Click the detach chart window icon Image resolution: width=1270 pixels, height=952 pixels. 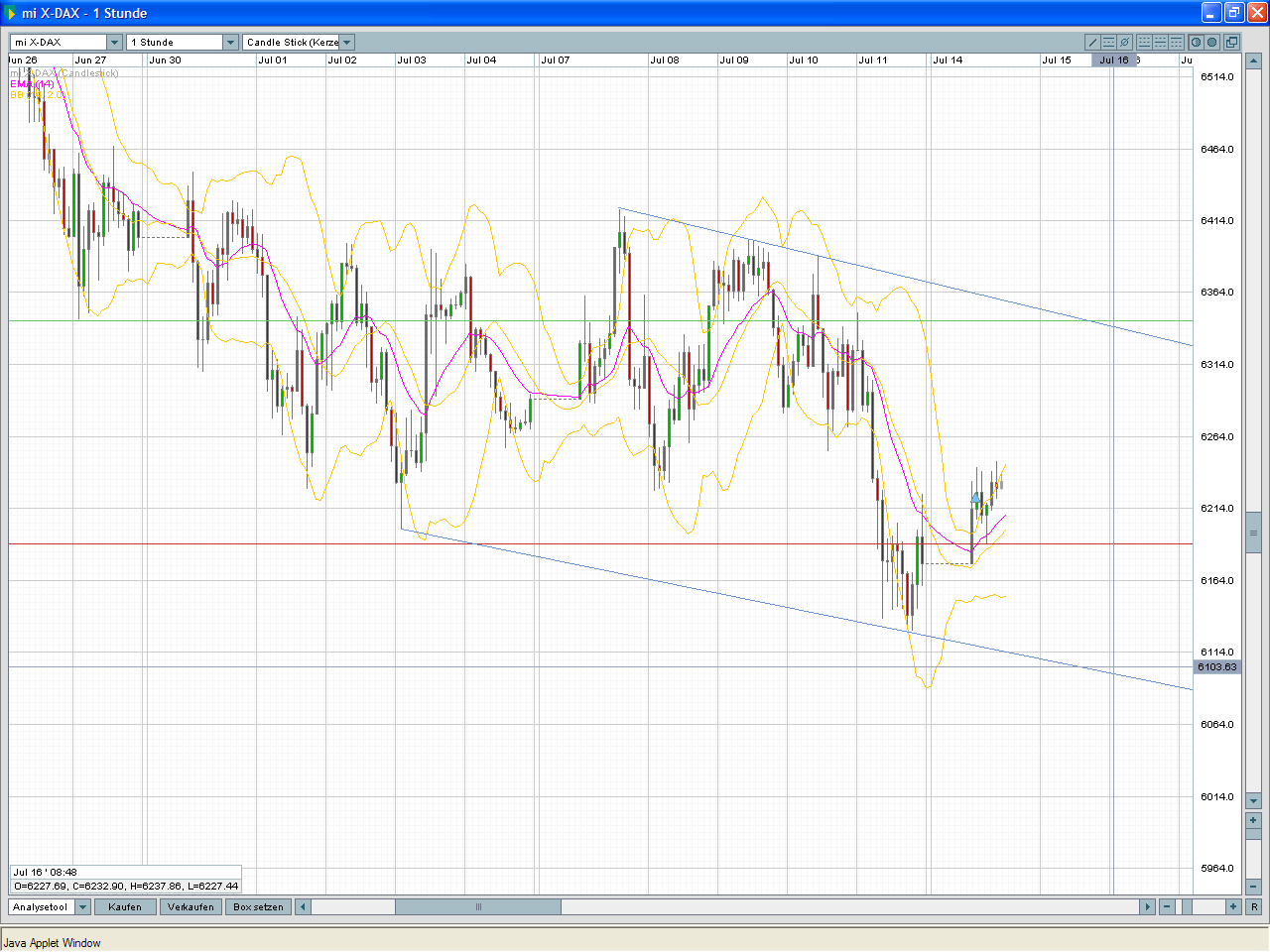[x=1231, y=43]
